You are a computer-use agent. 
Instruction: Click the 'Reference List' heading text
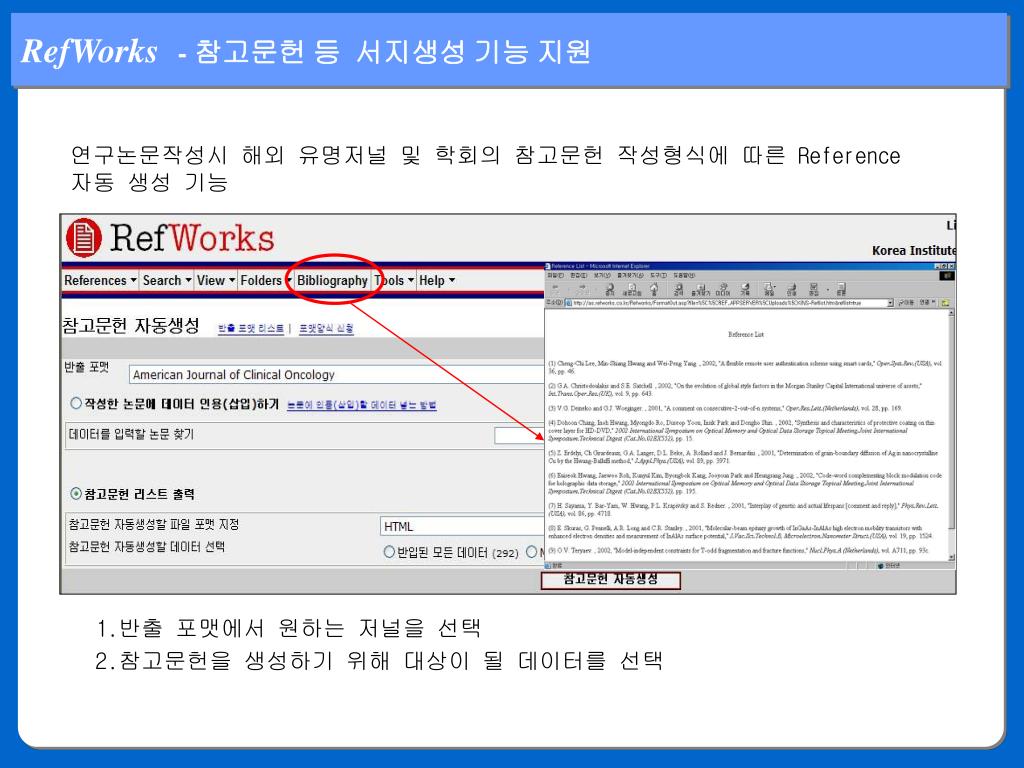pos(746,334)
